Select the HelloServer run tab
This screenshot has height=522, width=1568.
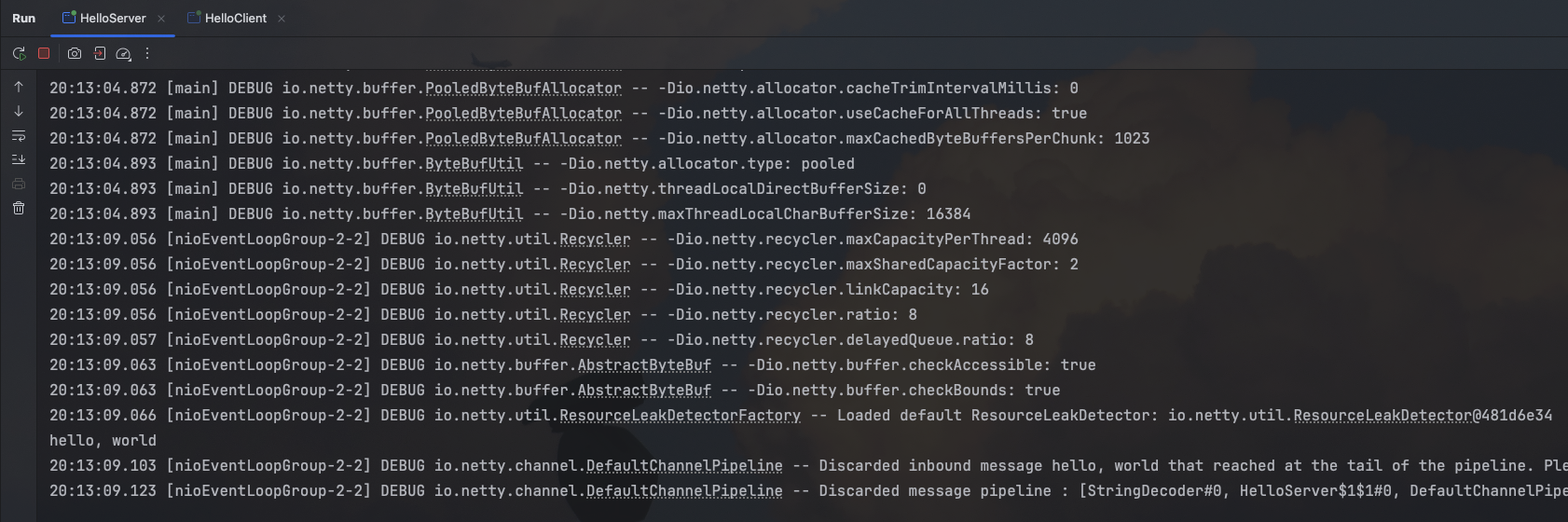pos(112,18)
